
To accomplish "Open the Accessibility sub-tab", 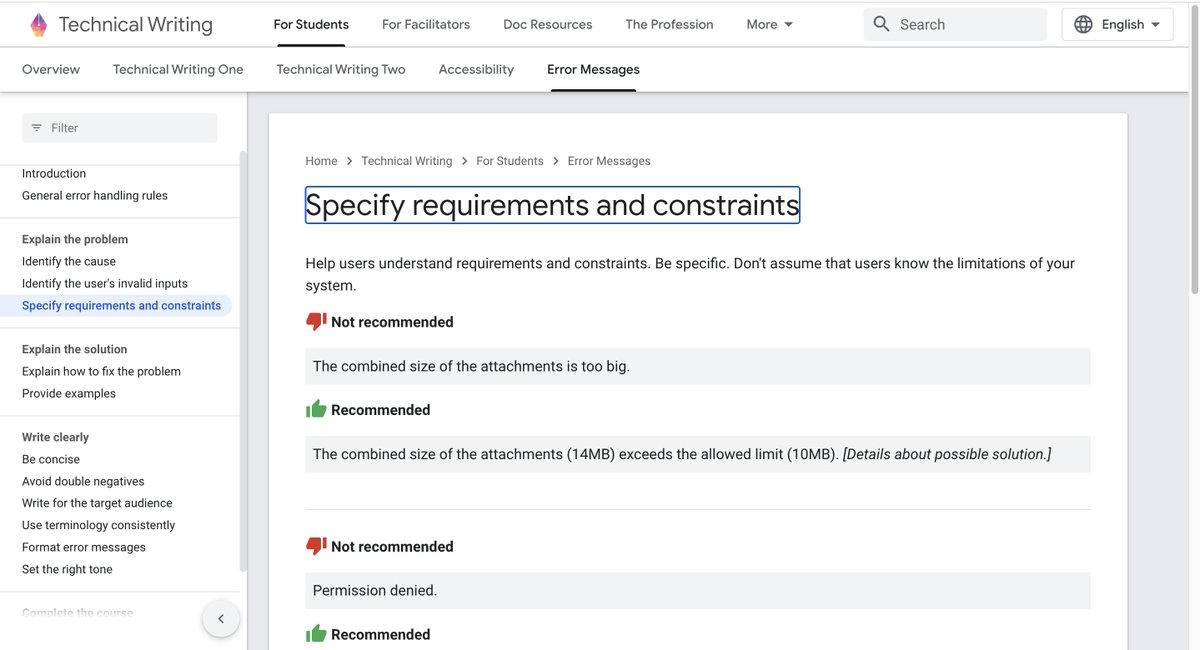I will tap(476, 69).
